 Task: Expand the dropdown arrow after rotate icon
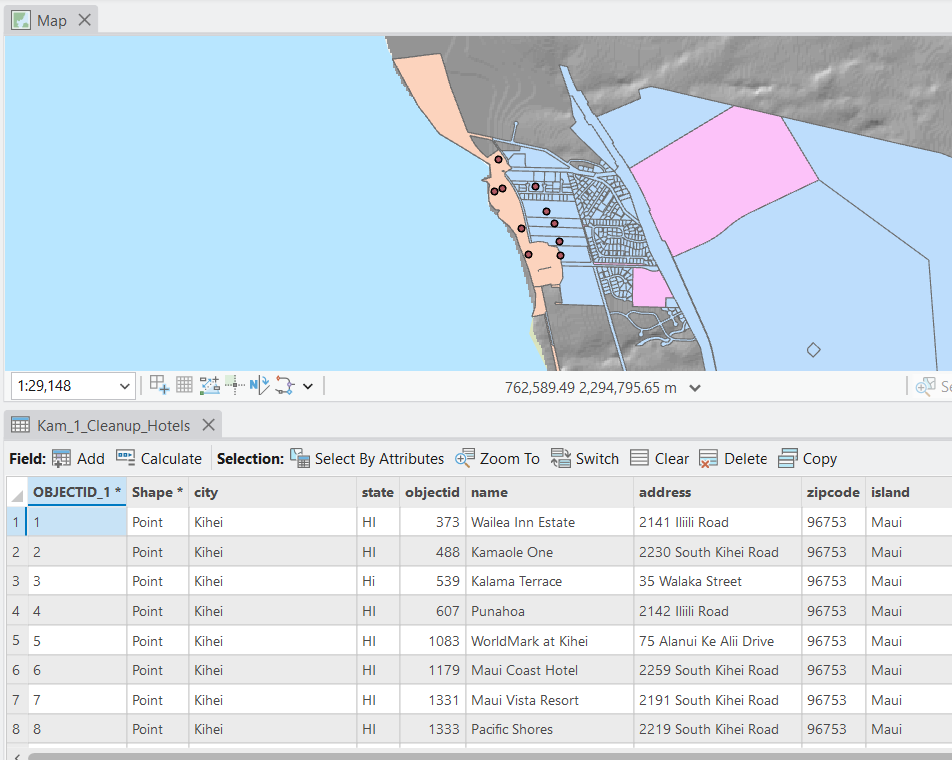(308, 386)
